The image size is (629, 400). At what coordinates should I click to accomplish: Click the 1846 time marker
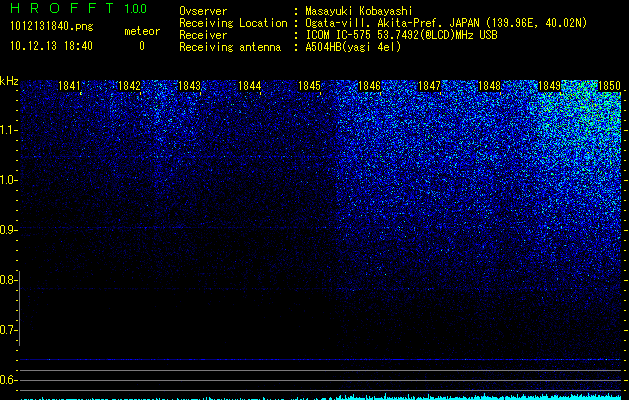coord(369,86)
